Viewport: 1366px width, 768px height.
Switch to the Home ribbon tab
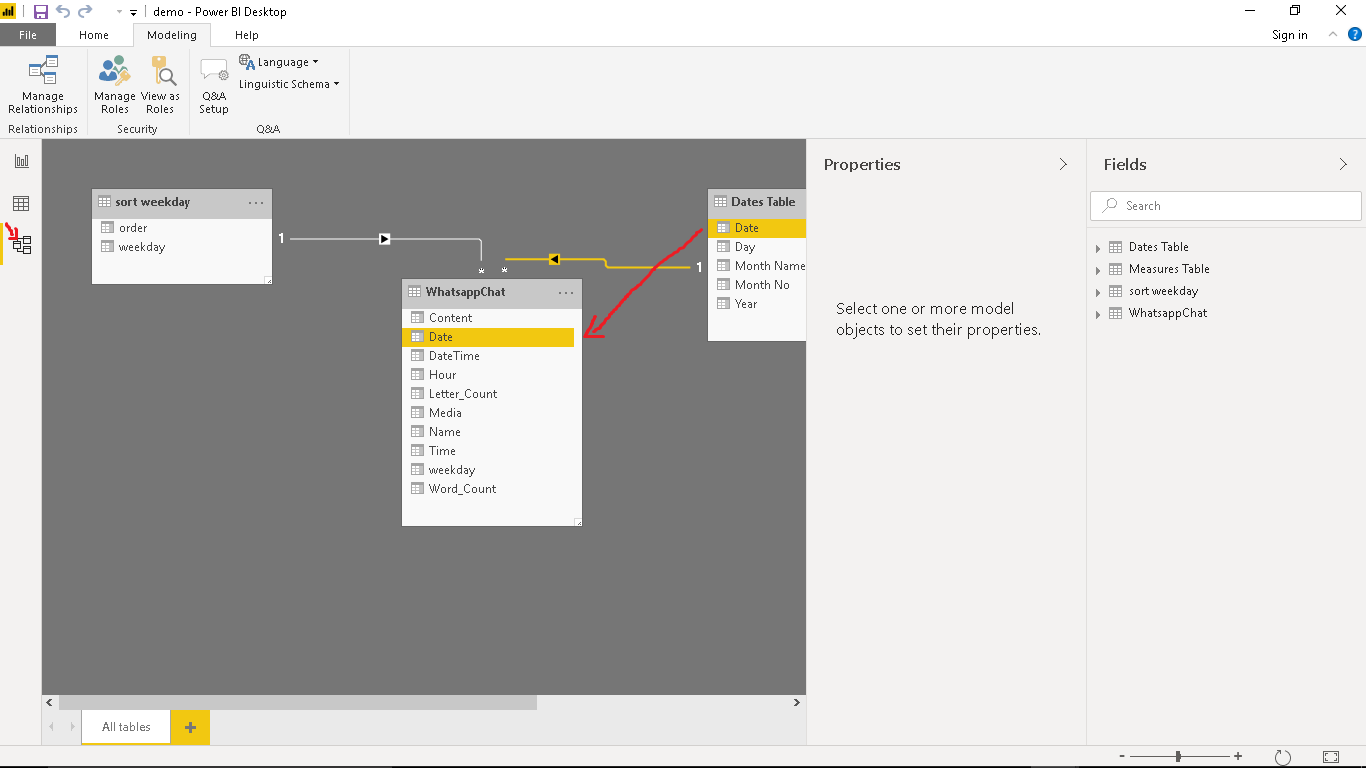point(94,35)
